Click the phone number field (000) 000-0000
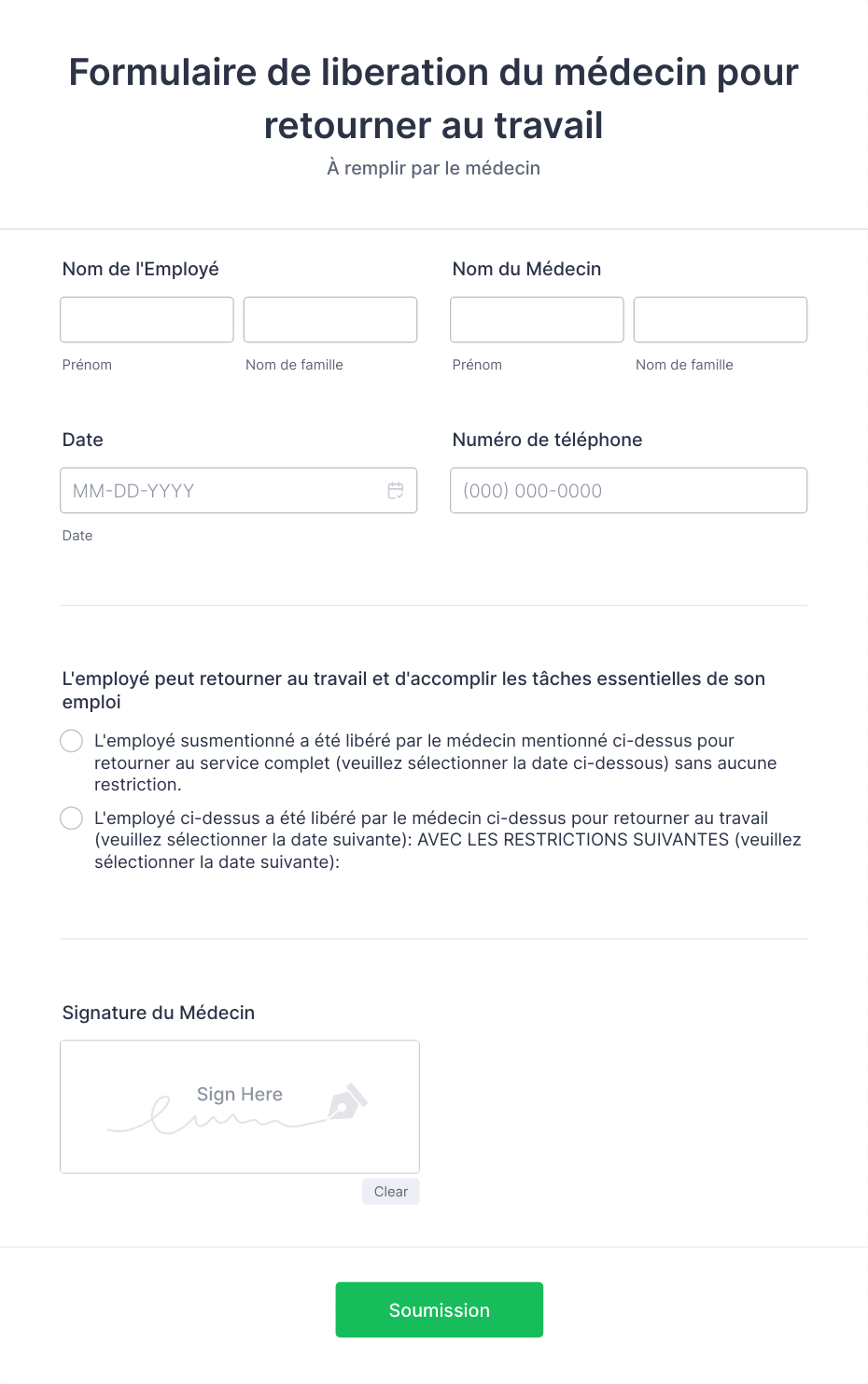The width and height of the screenshot is (868, 1384). (628, 491)
